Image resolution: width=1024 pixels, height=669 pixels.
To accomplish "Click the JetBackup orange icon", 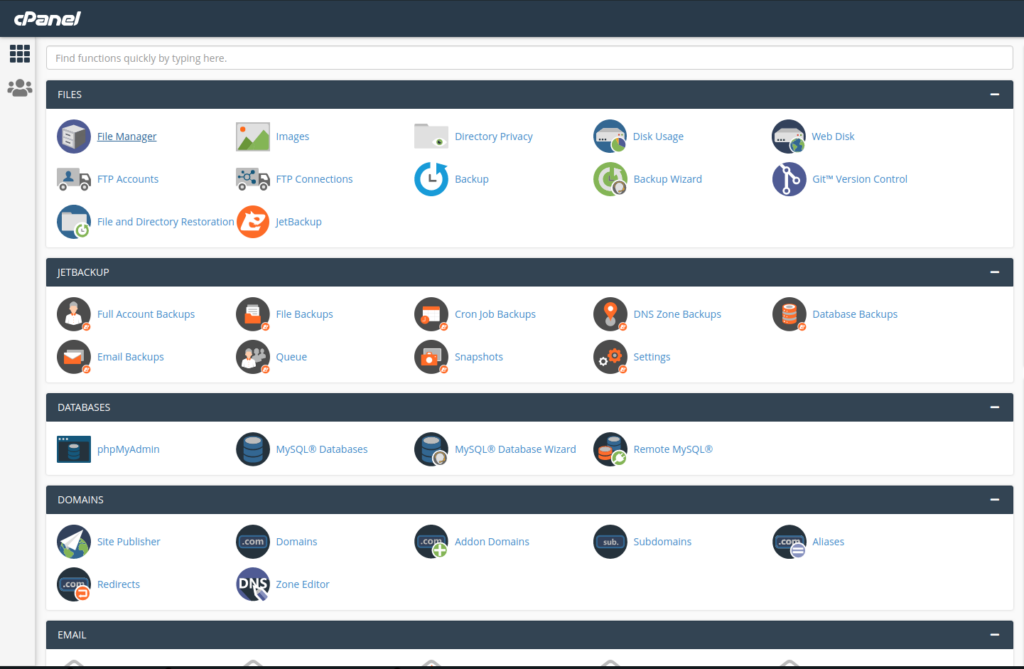I will click(253, 221).
